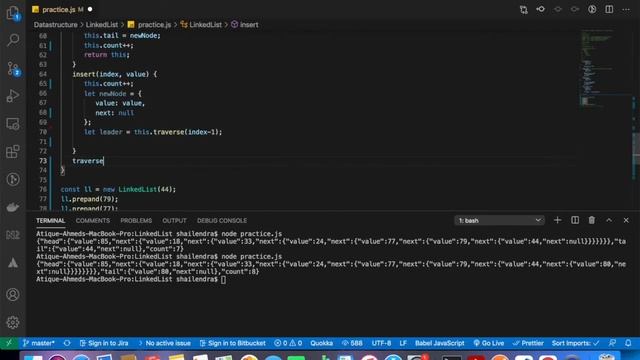This screenshot has height=360, width=640.
Task: Open errors and warnings count in status bar
Action: [288, 343]
